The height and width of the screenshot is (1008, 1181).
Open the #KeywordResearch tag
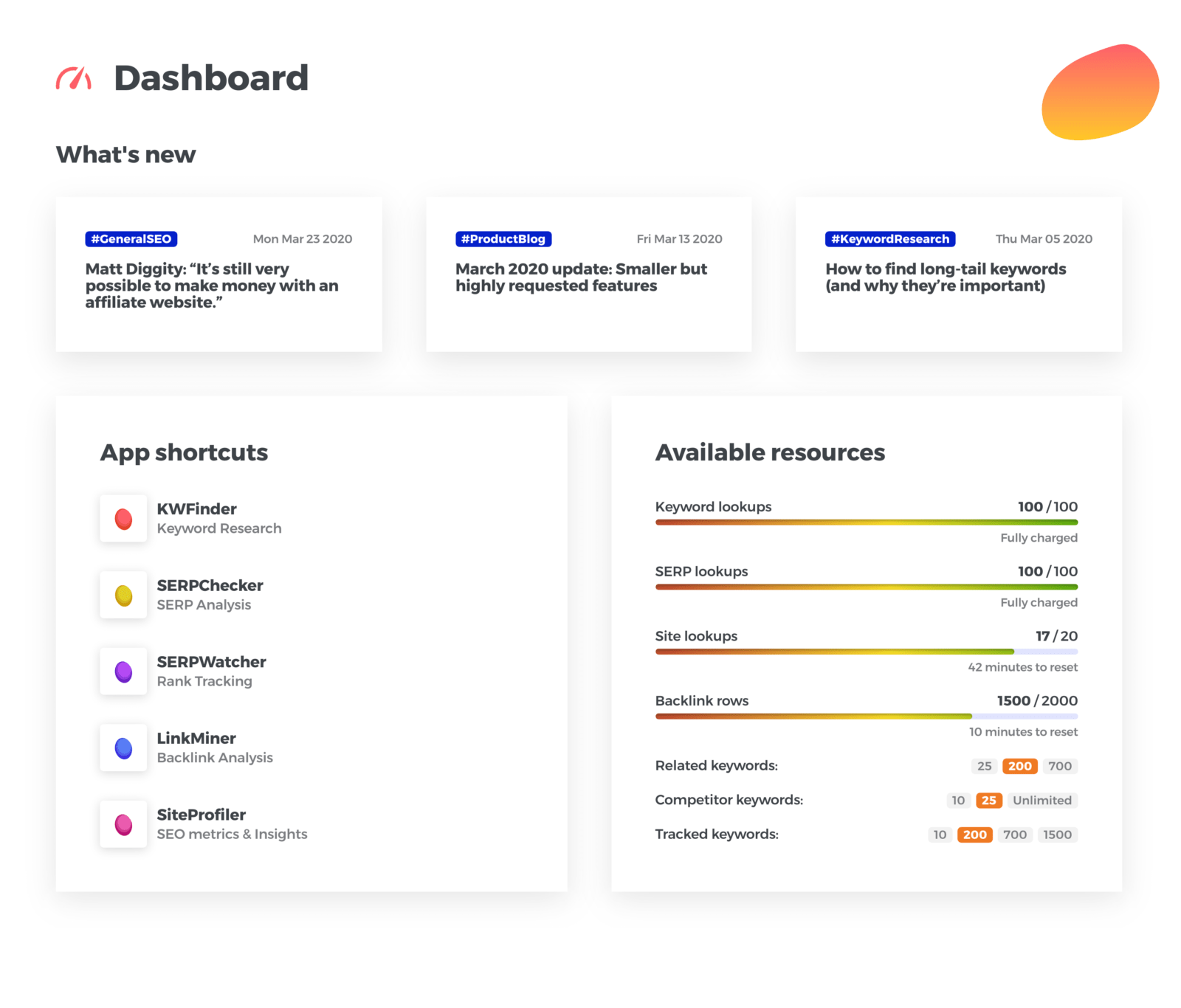[889, 238]
